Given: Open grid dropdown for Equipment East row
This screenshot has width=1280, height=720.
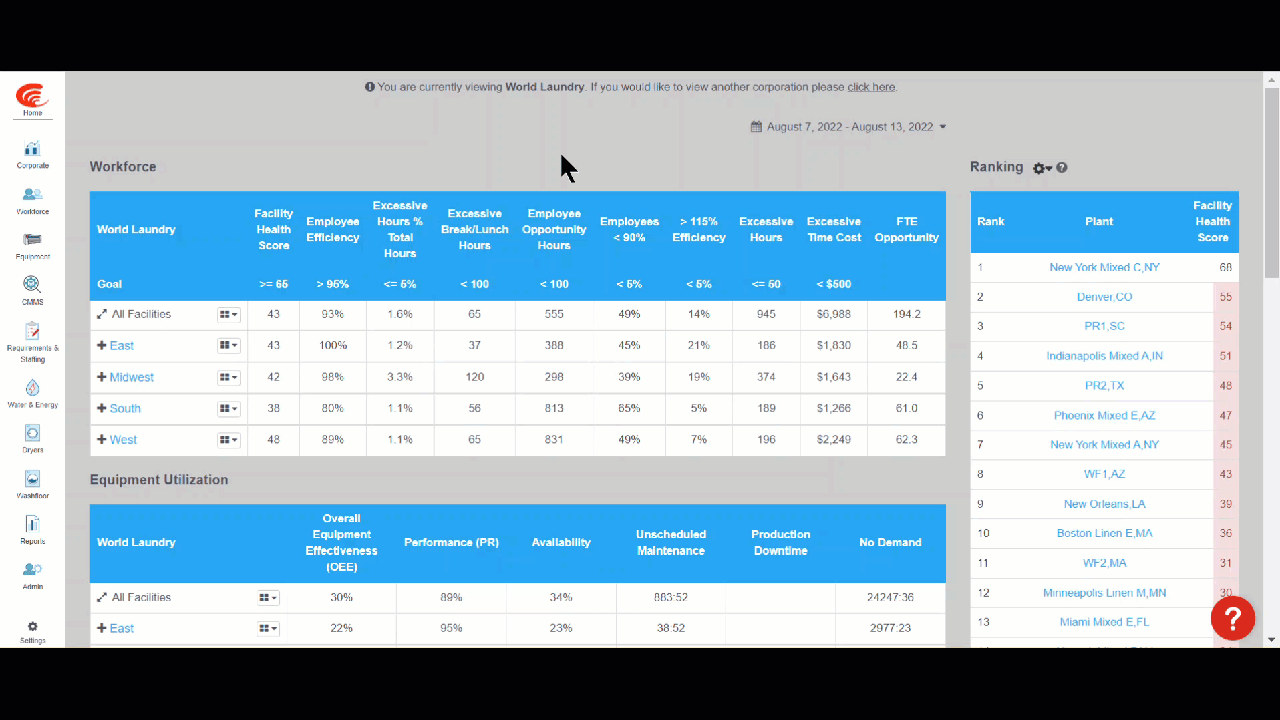Looking at the screenshot, I should point(268,629).
